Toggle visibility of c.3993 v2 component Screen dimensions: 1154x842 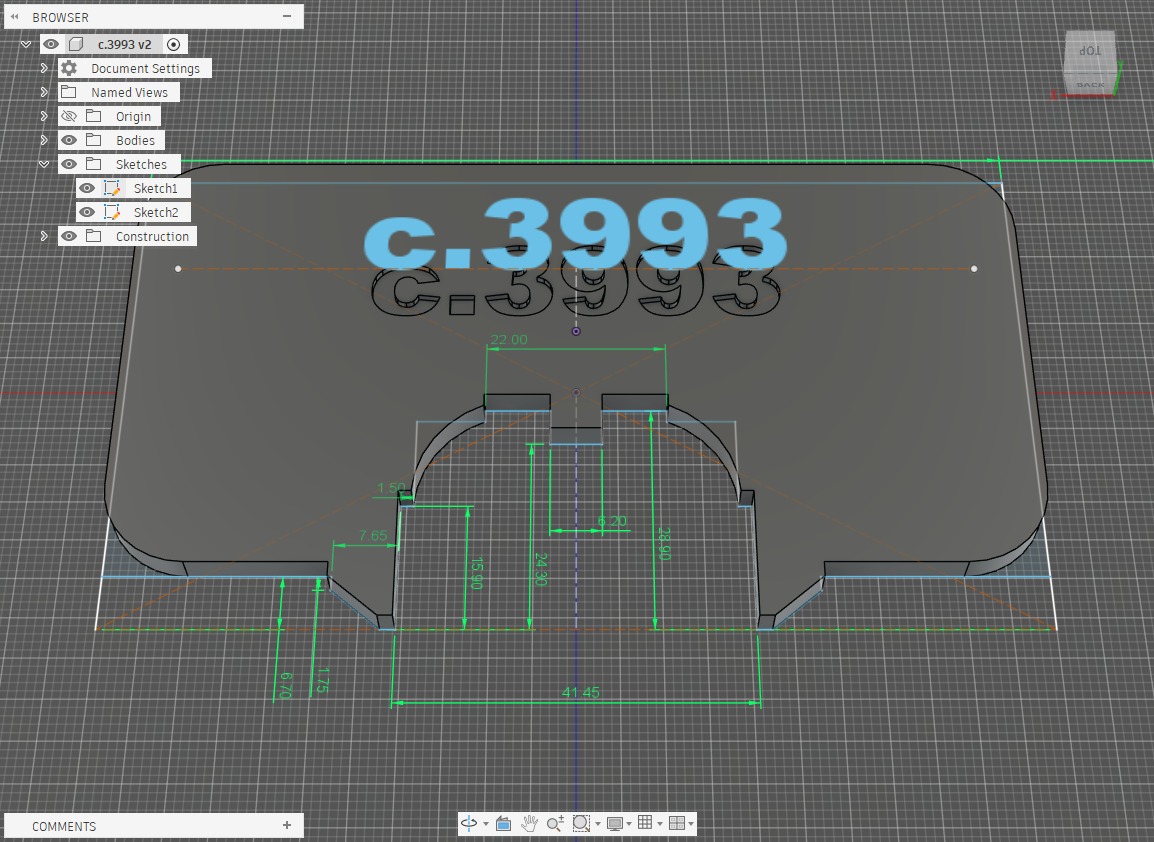51,44
